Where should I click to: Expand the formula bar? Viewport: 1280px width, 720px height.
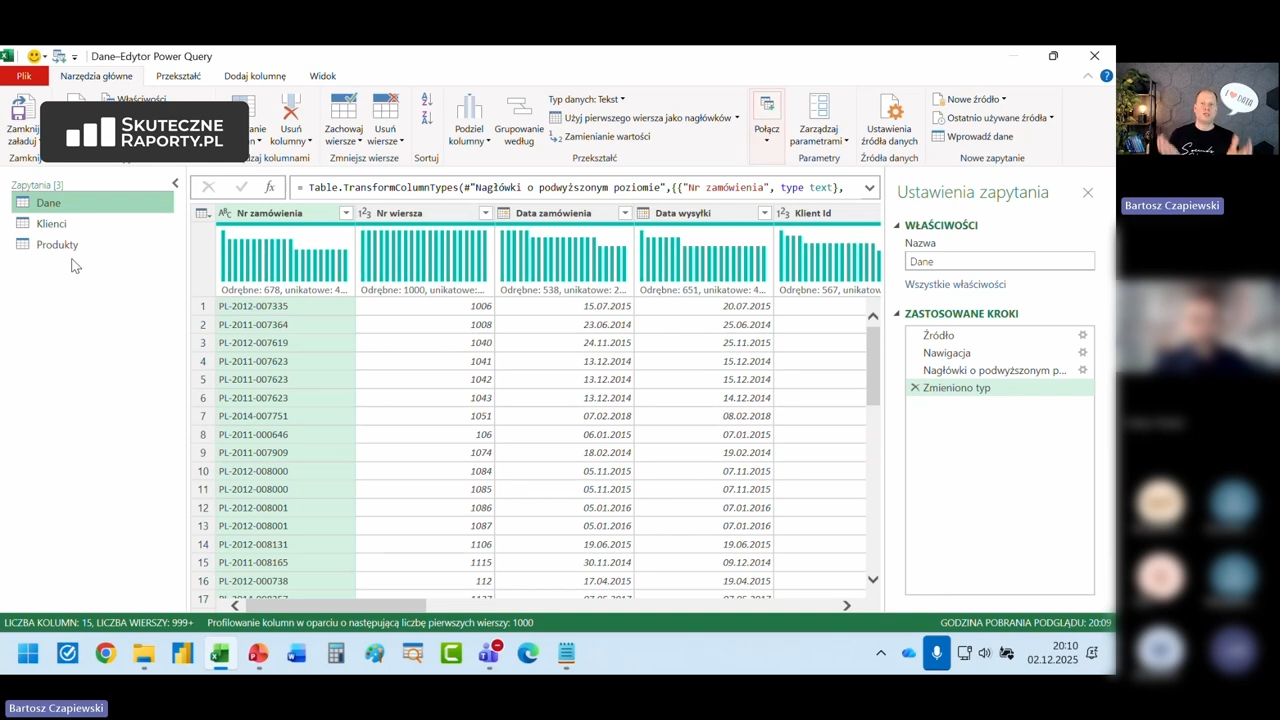pos(869,187)
